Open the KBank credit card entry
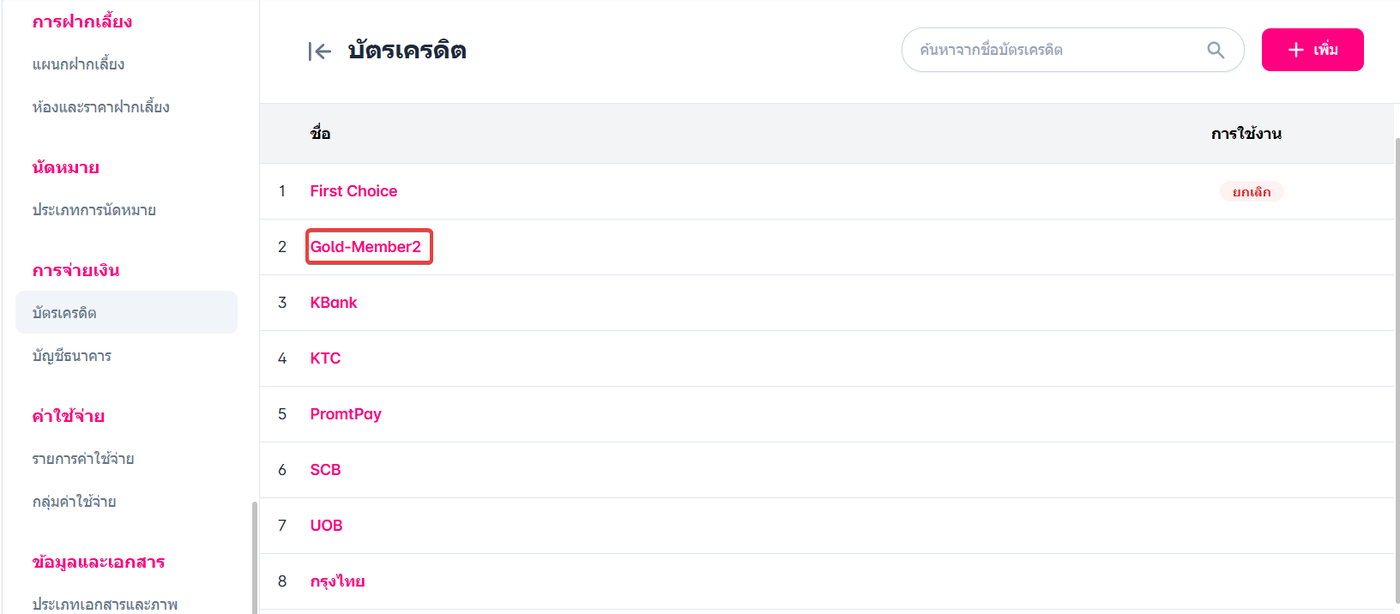This screenshot has height=614, width=1400. (x=333, y=303)
